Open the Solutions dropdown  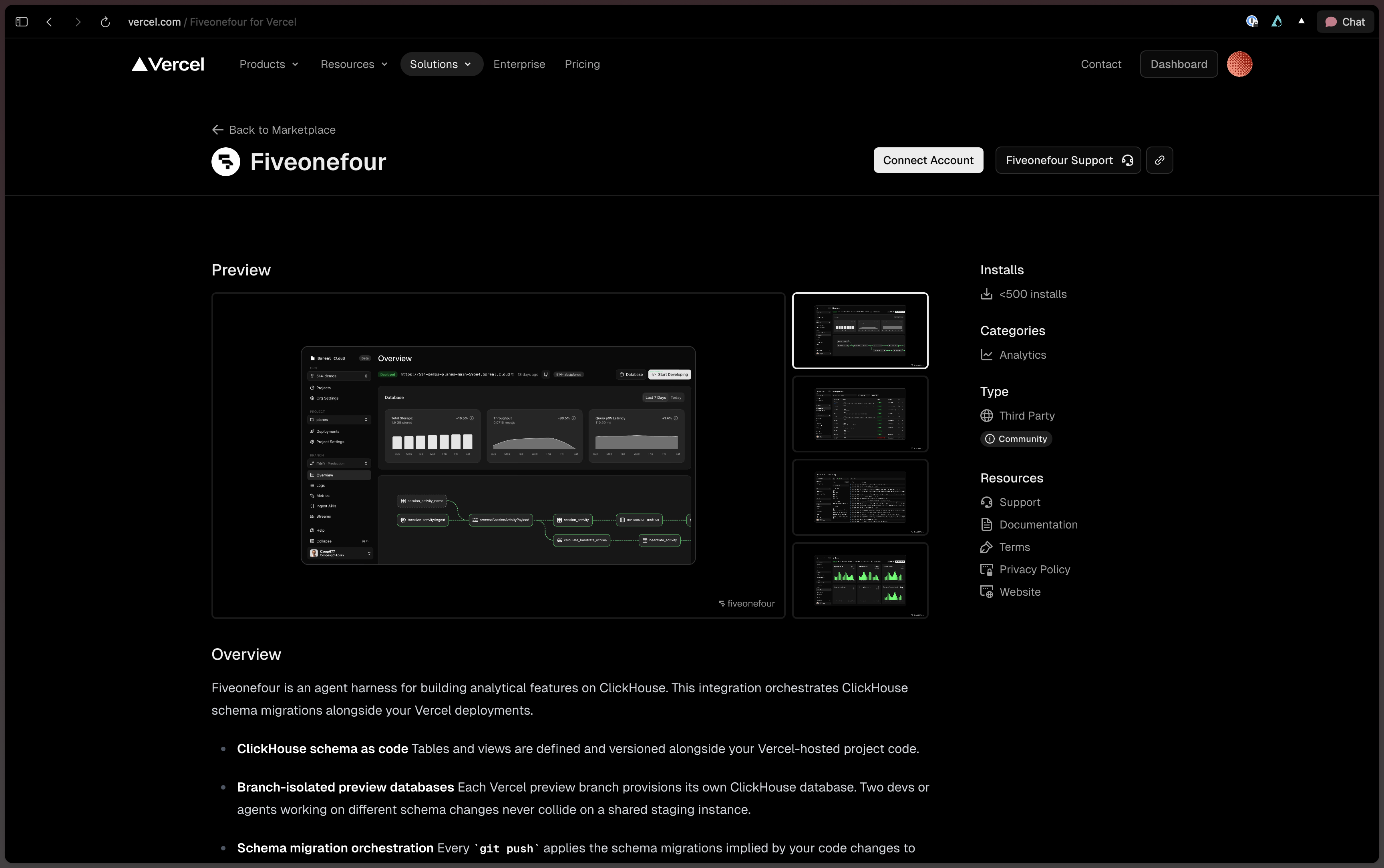[440, 64]
